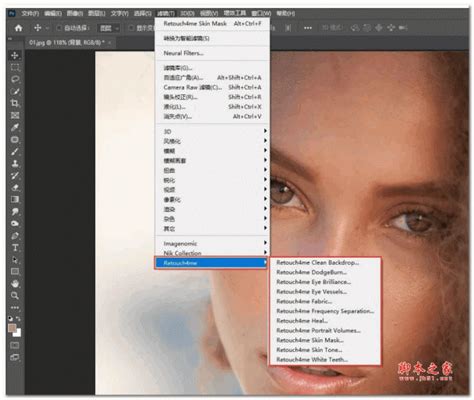
Task: Select the Dodge tool above the Pen tool
Action: 15,224
